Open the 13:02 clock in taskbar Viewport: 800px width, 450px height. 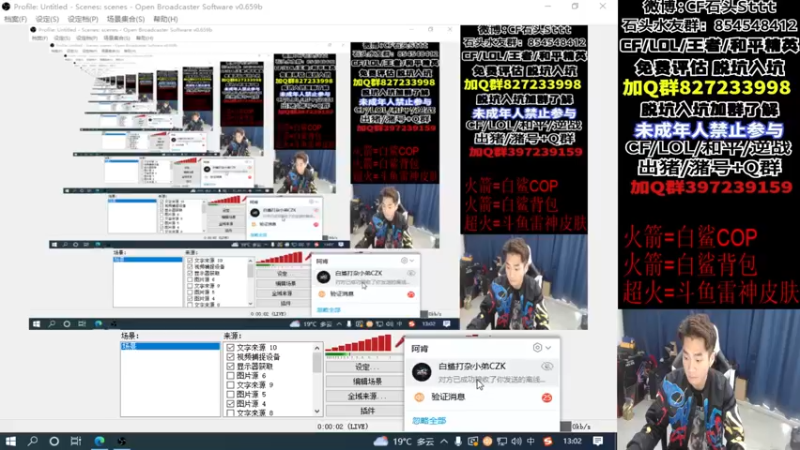(x=572, y=441)
